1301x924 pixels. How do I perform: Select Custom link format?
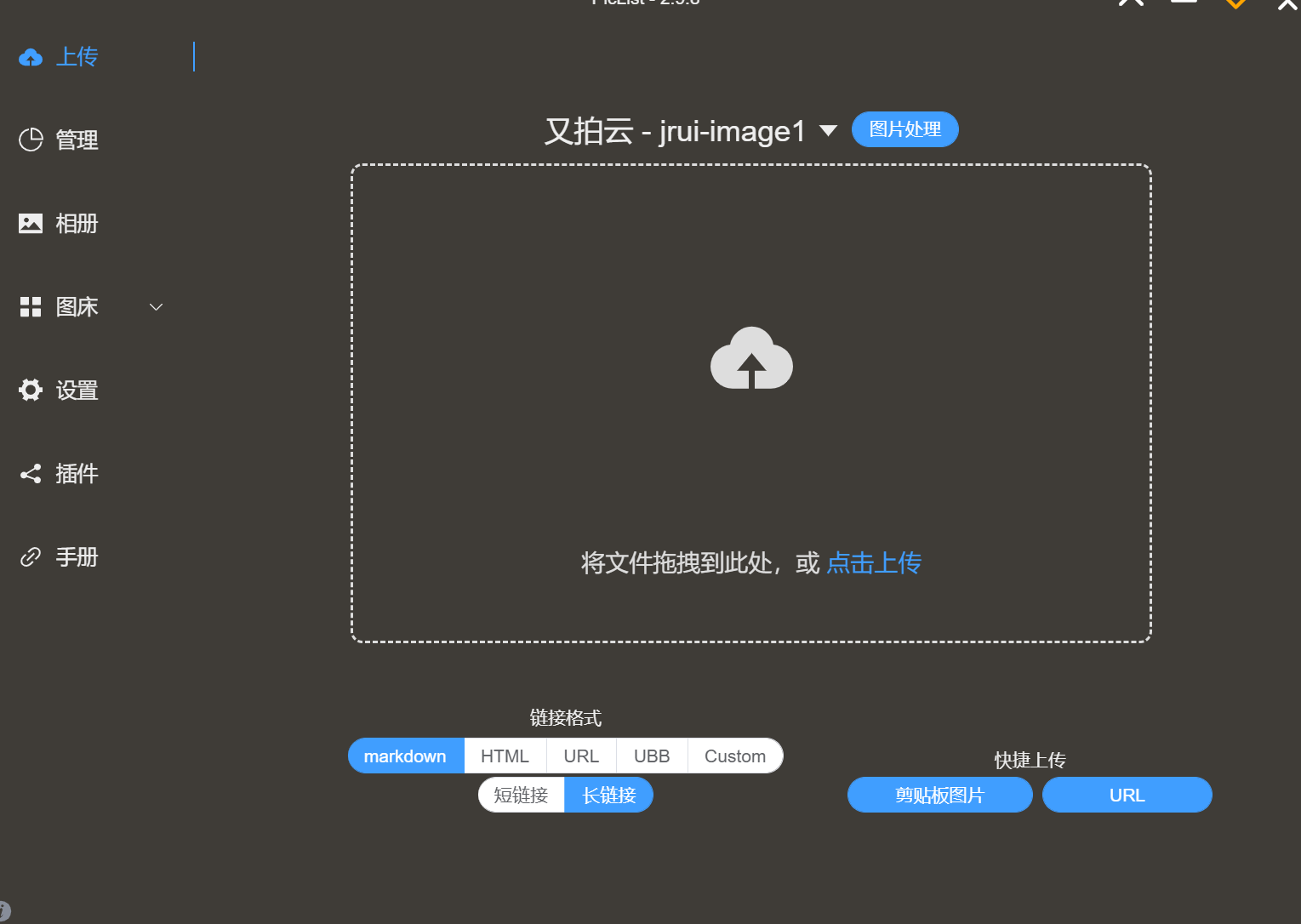735,756
